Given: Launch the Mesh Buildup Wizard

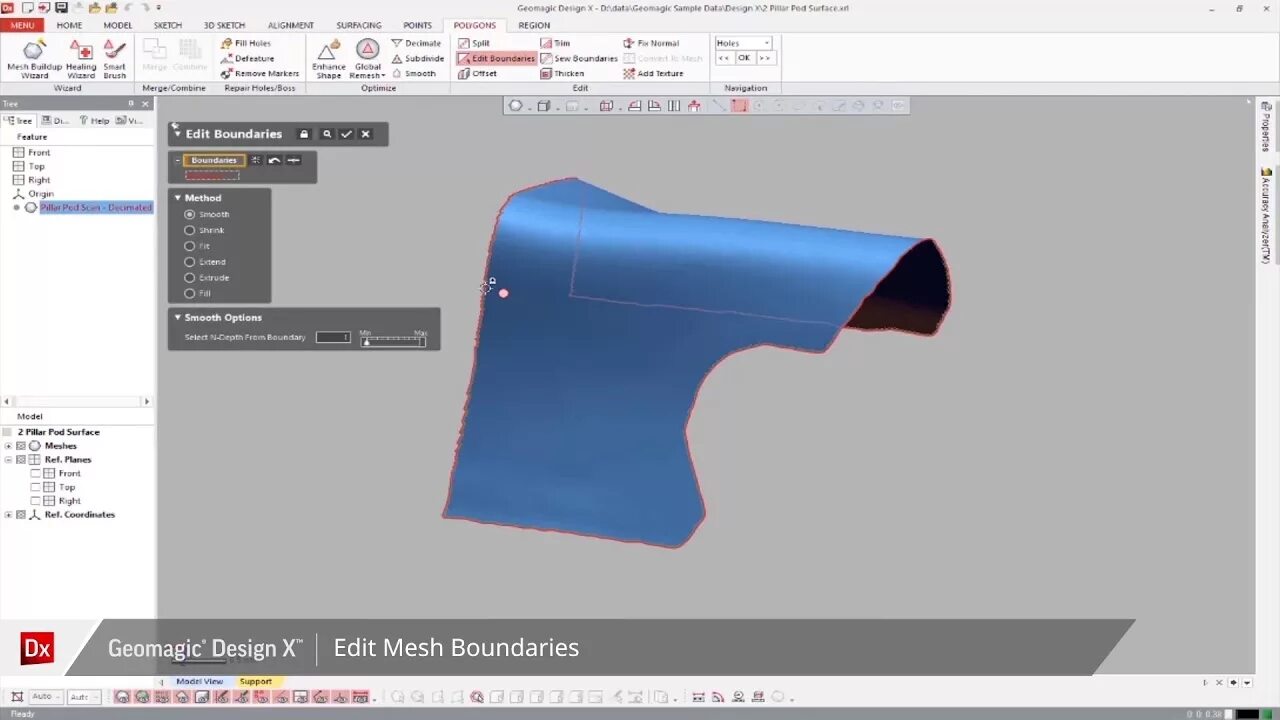Looking at the screenshot, I should [x=34, y=59].
